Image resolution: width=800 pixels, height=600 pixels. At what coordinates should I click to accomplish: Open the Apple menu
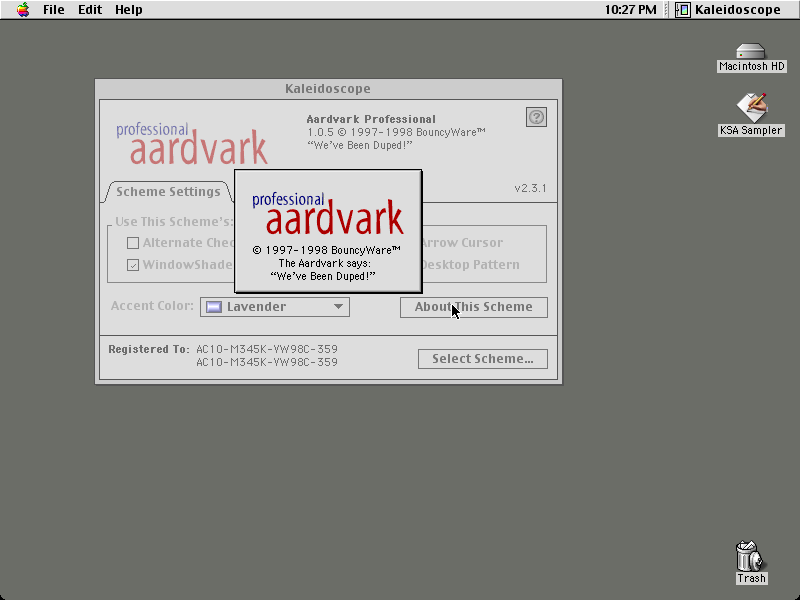coord(22,10)
